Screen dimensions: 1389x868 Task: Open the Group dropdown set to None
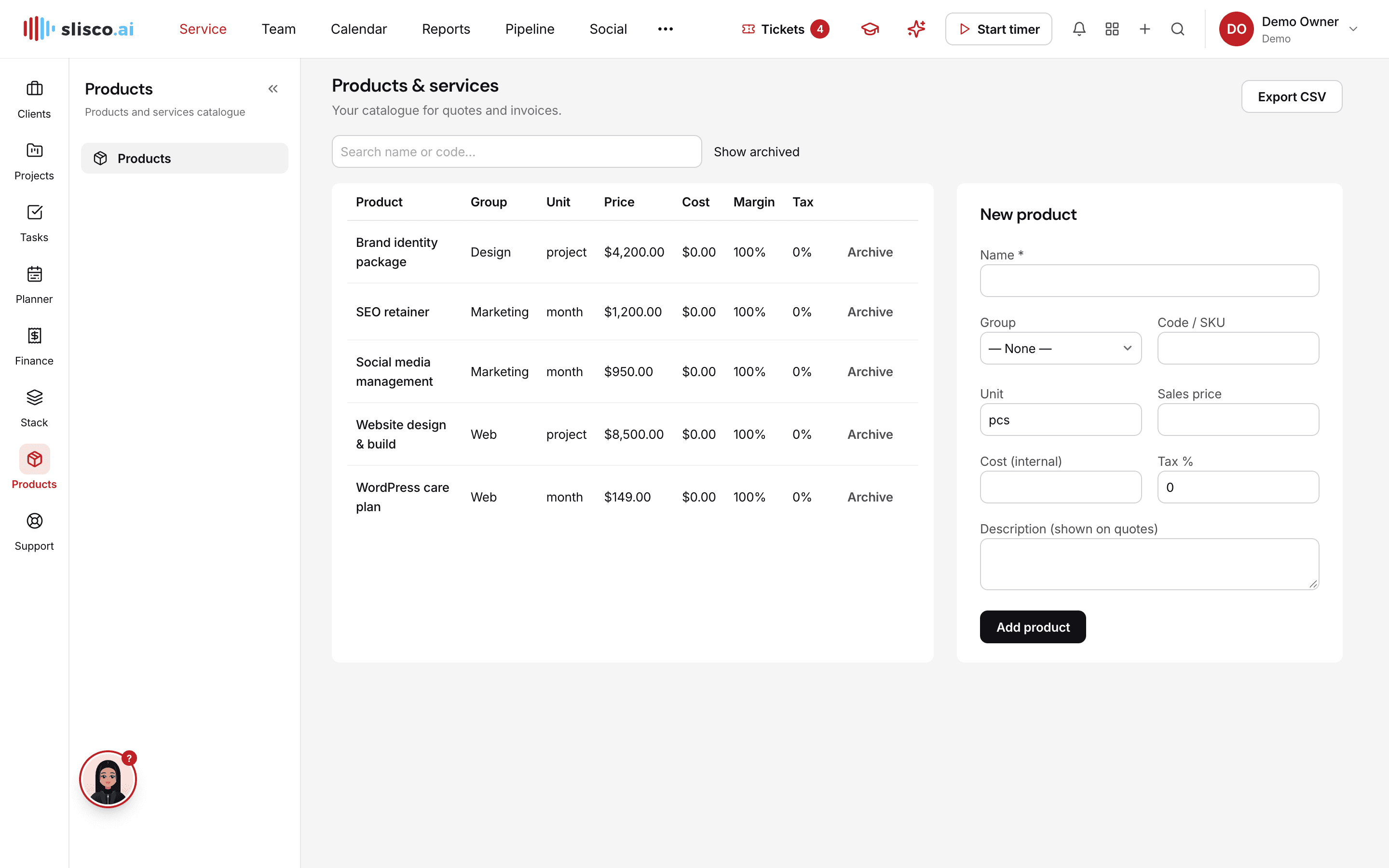click(x=1060, y=349)
